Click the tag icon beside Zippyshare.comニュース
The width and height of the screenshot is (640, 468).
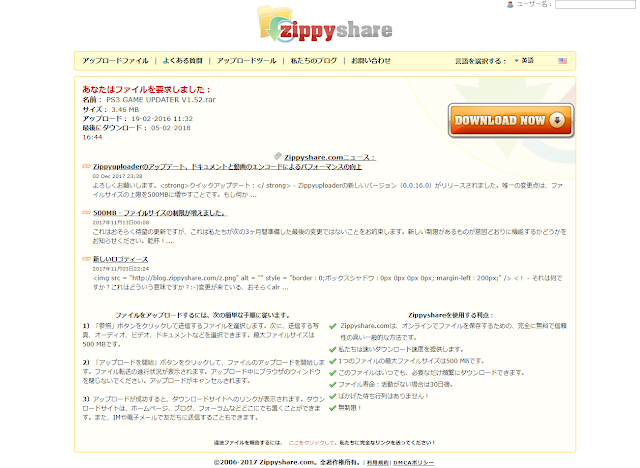pyautogui.click(x=278, y=156)
